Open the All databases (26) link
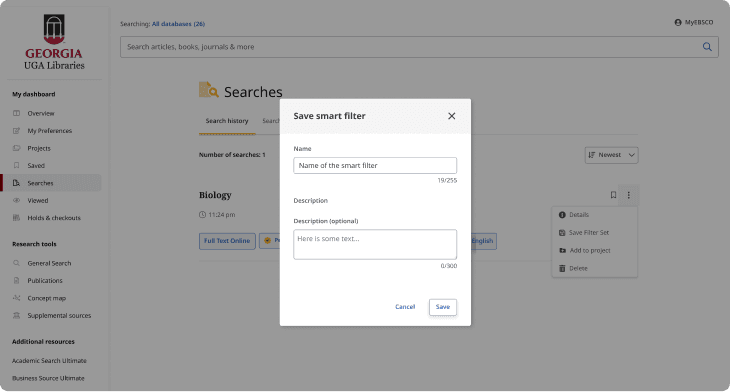 (x=178, y=24)
